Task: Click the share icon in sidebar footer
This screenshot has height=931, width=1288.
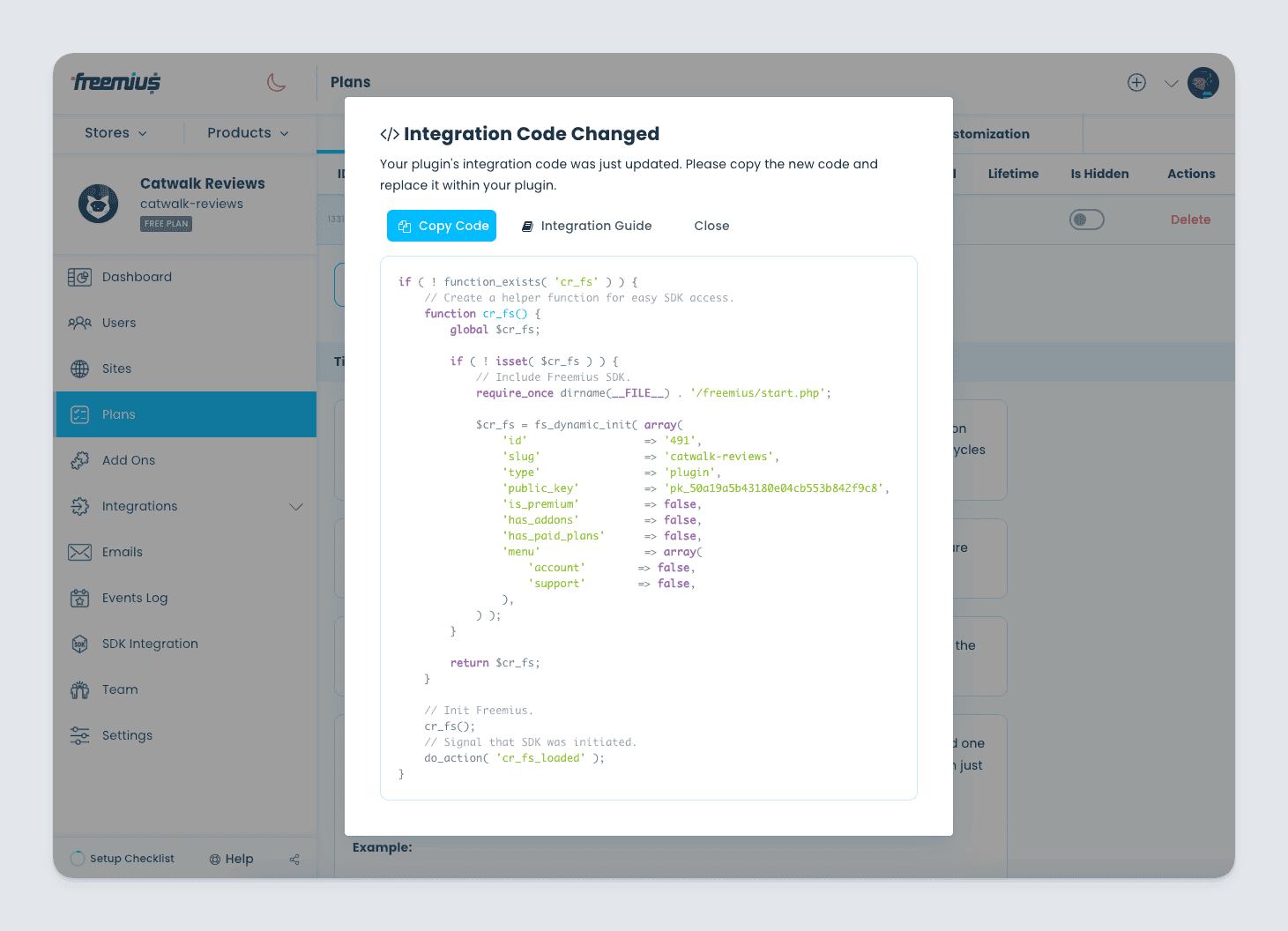Action: (x=294, y=860)
